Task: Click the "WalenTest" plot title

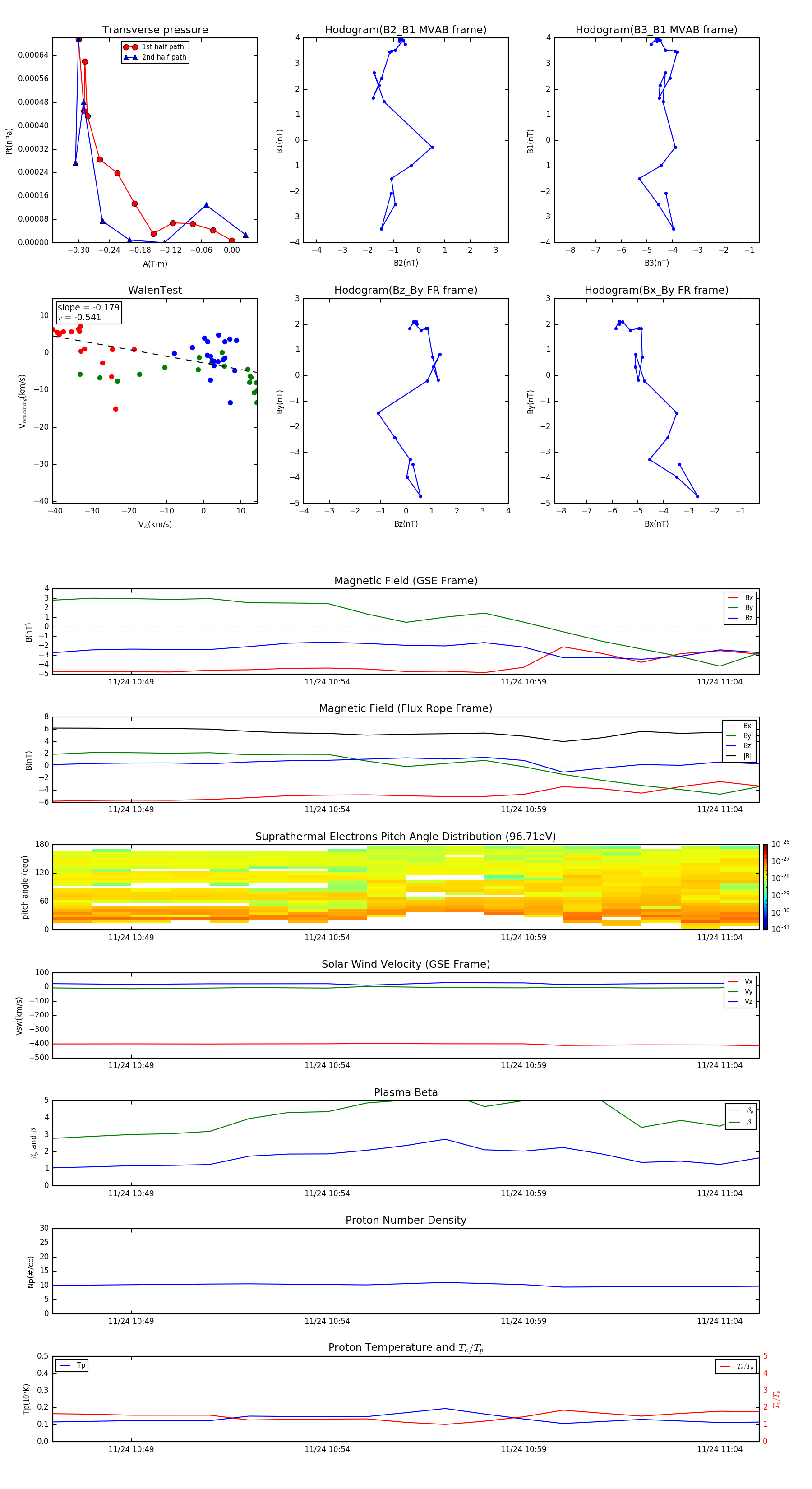Action: click(155, 290)
